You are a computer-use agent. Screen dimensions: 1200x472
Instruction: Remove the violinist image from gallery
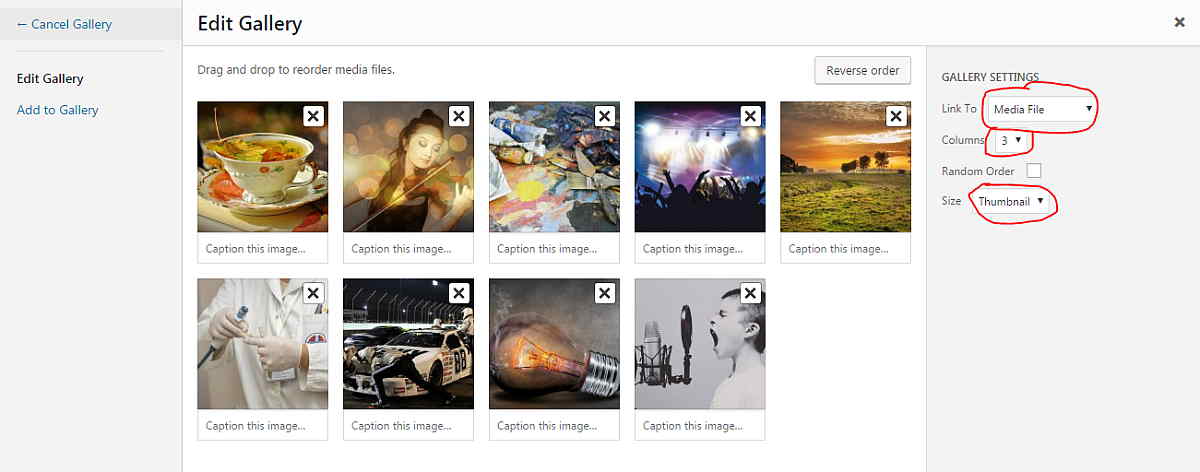click(459, 116)
